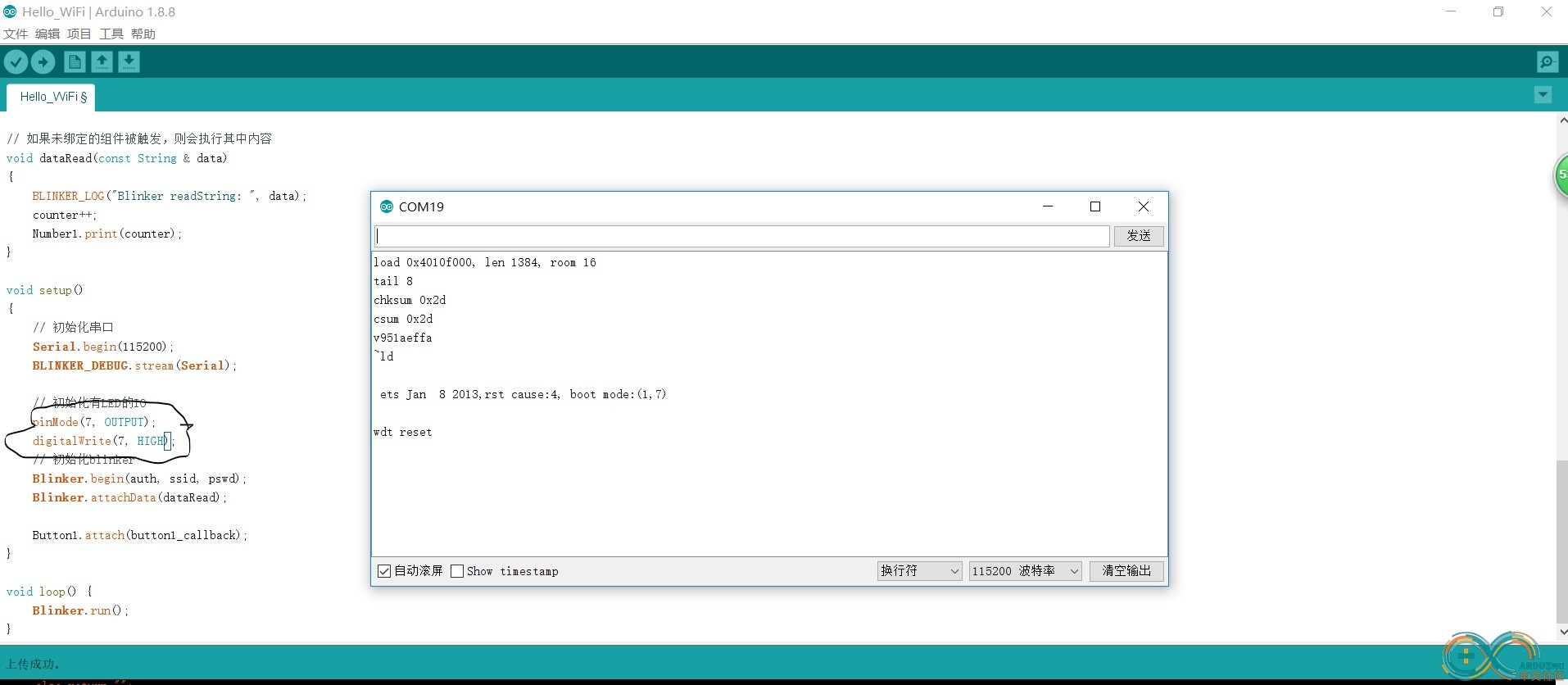This screenshot has width=1568, height=685.
Task: Minimize the Arduino IDE main window
Action: pyautogui.click(x=1451, y=11)
